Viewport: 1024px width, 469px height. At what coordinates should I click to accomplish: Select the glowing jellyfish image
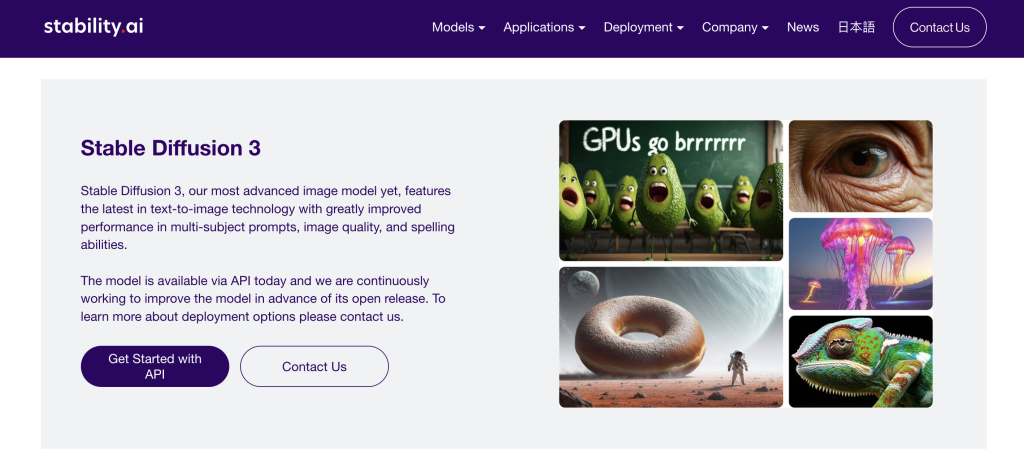(860, 264)
